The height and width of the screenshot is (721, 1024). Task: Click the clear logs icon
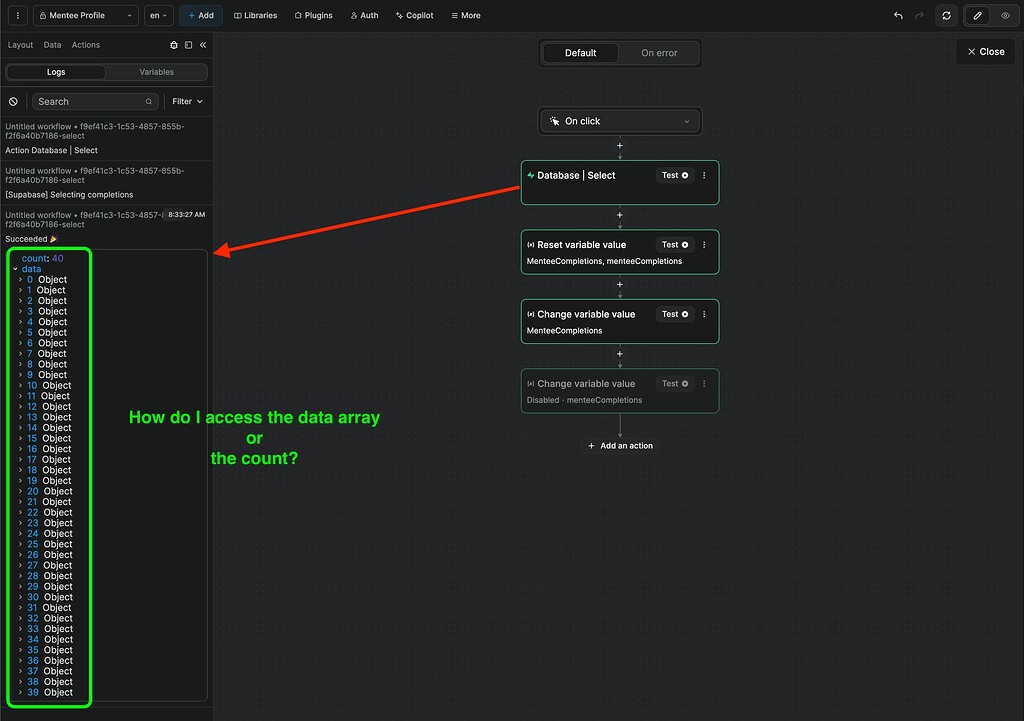pyautogui.click(x=12, y=101)
